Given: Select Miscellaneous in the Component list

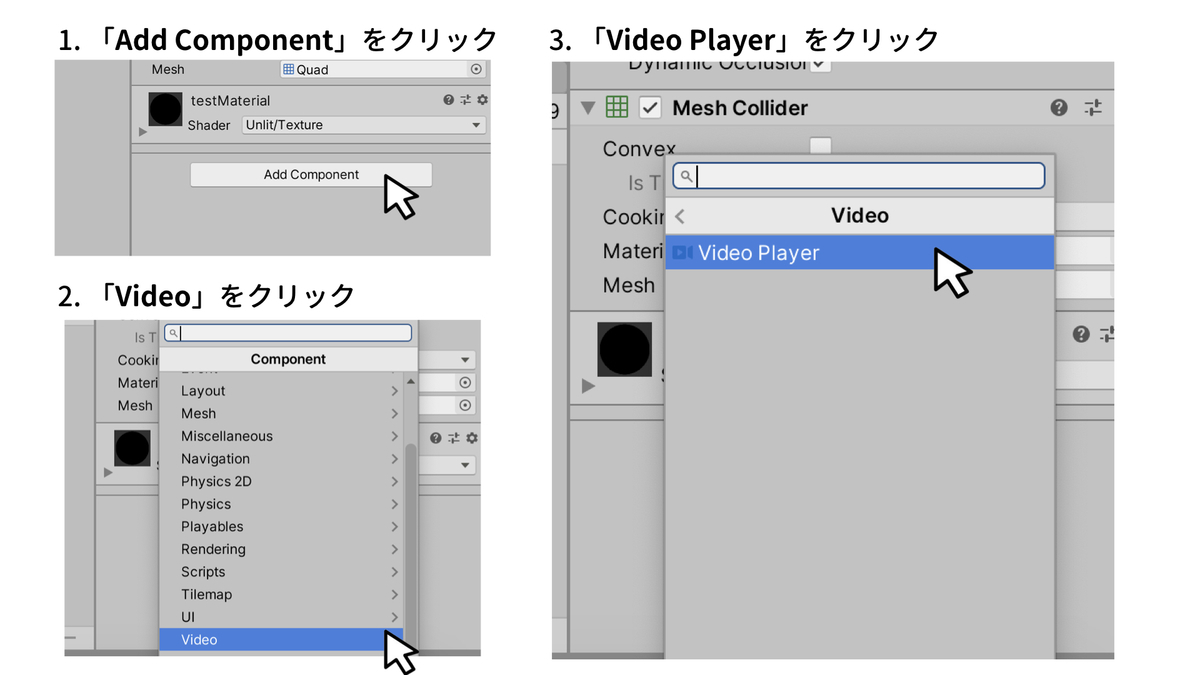Looking at the screenshot, I should click(x=280, y=436).
